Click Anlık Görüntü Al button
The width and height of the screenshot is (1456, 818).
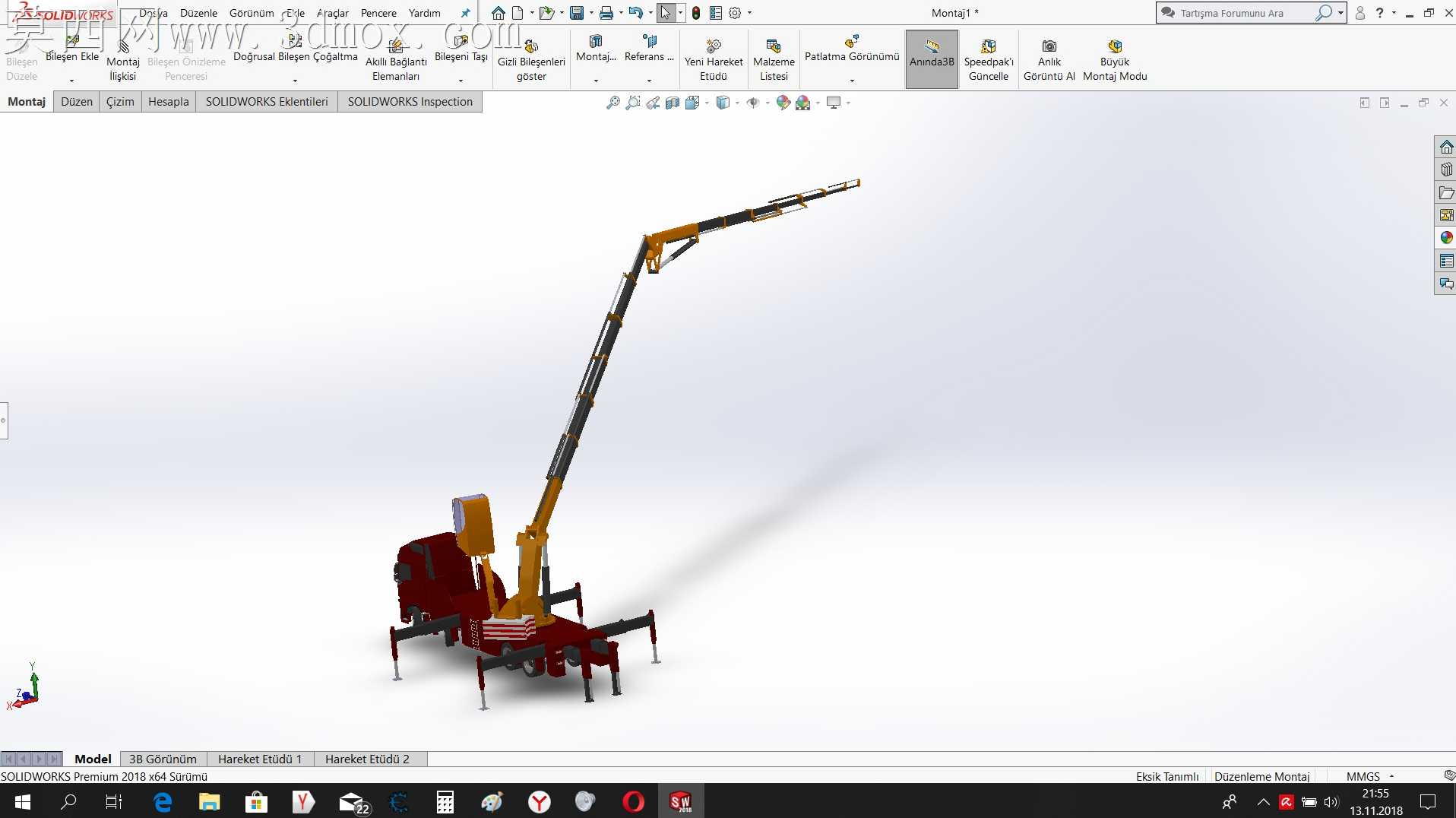[x=1049, y=59]
